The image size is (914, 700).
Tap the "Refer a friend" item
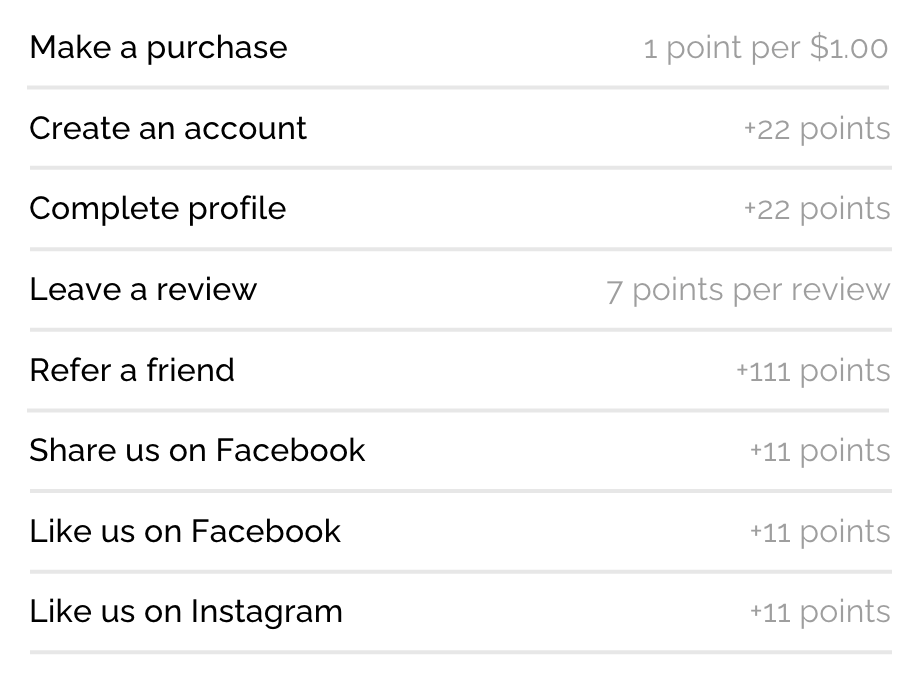pos(132,370)
